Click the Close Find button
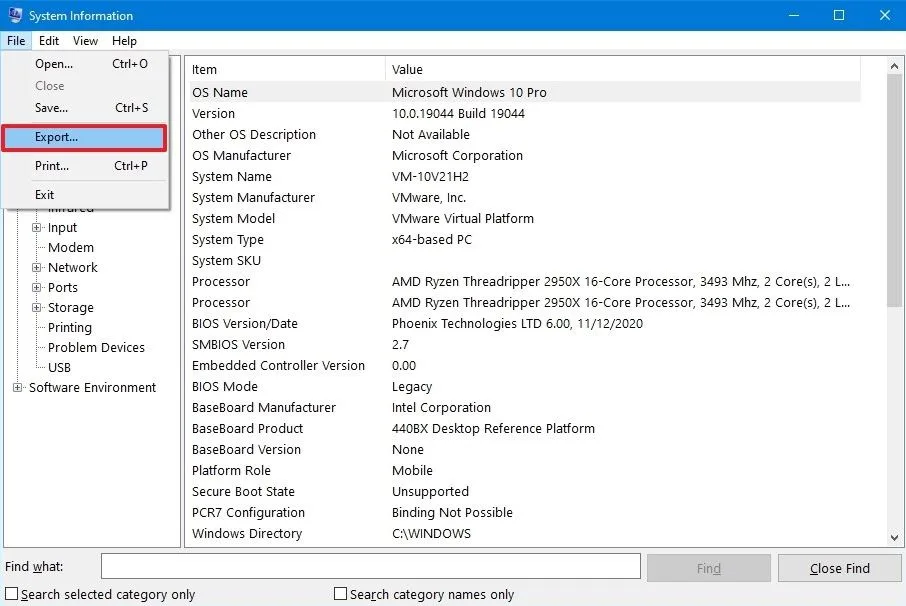 pos(840,568)
